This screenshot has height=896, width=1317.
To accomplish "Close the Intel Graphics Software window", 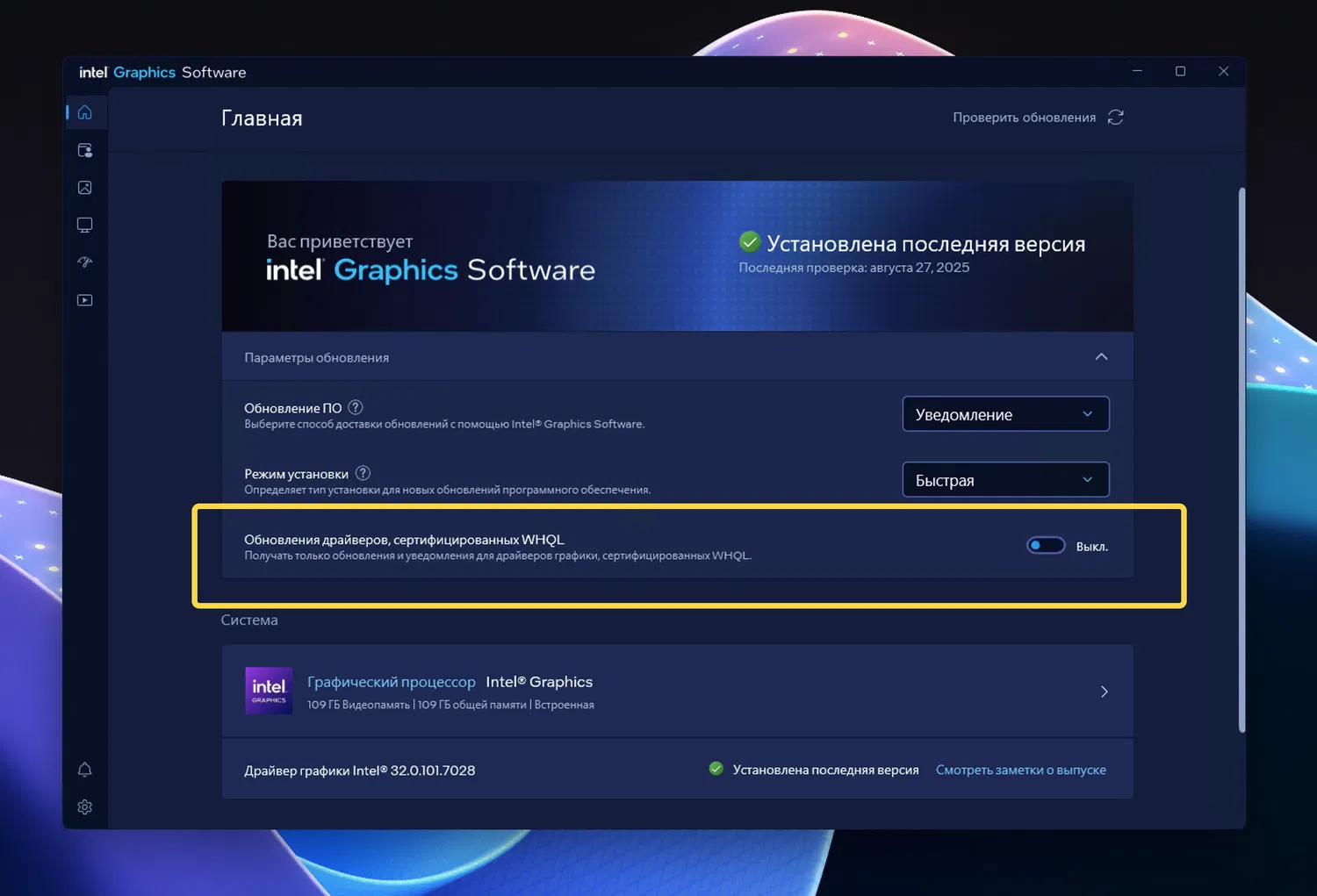I will click(x=1223, y=71).
